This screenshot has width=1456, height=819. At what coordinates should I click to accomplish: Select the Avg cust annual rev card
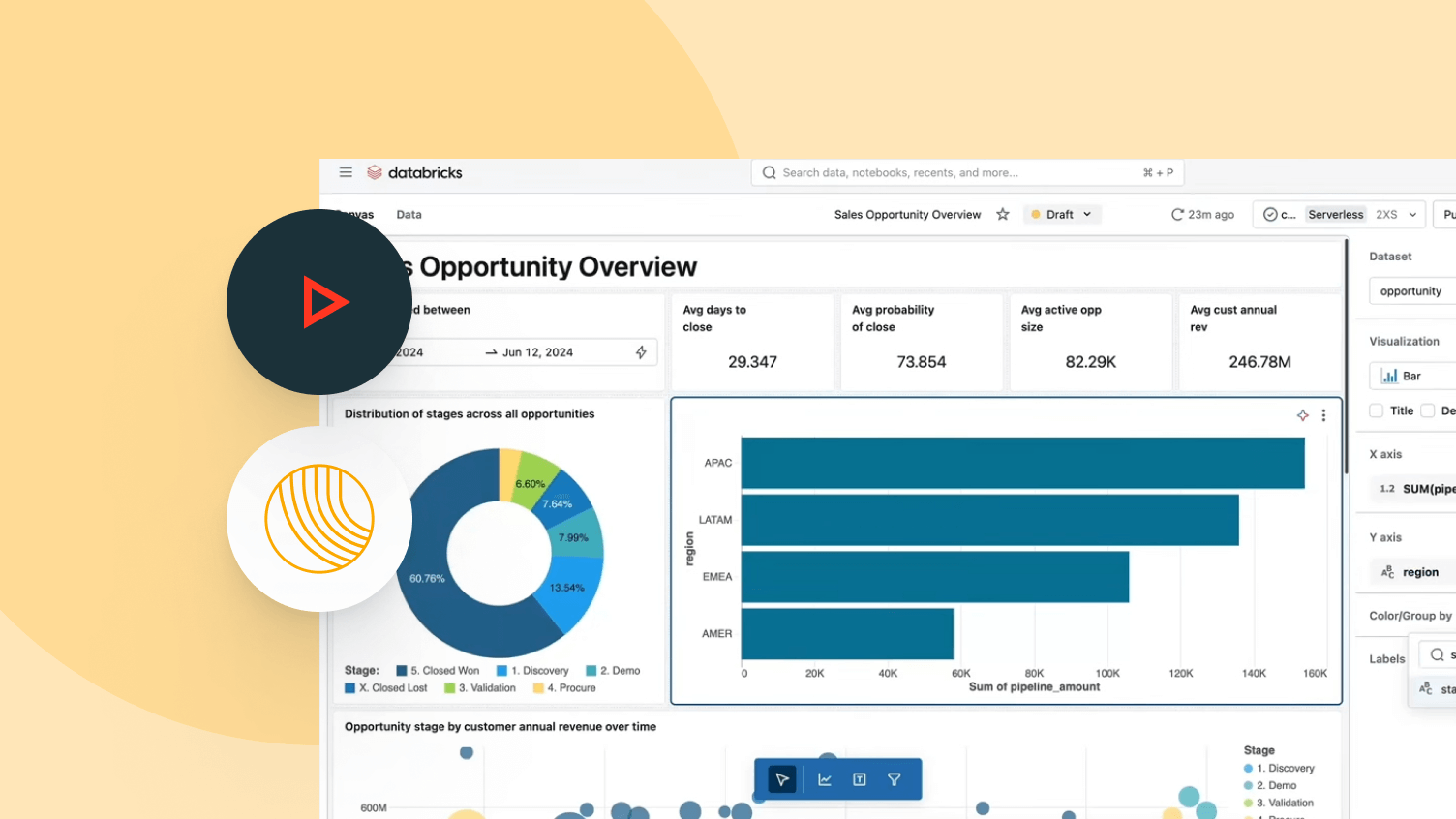(1259, 343)
